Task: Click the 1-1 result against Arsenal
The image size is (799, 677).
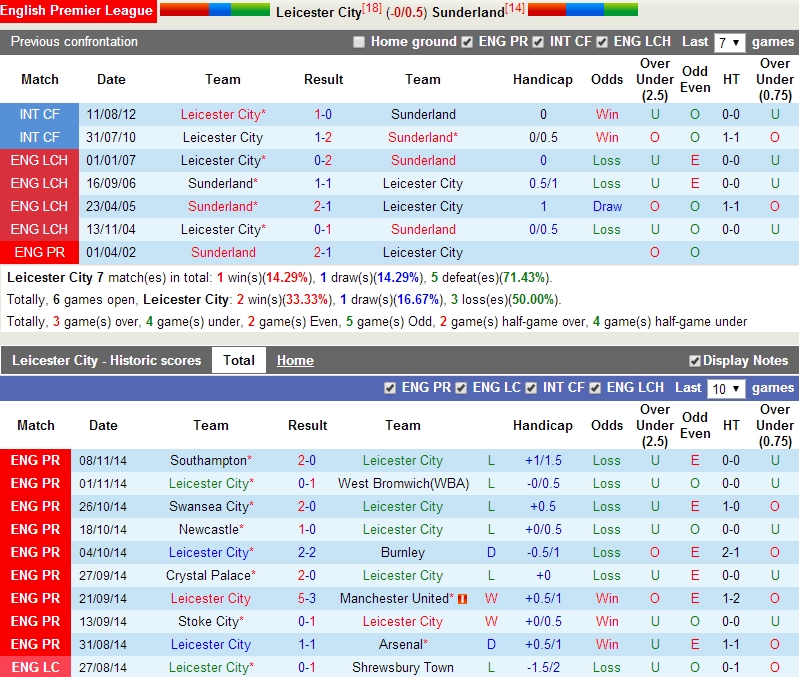Action: (307, 644)
